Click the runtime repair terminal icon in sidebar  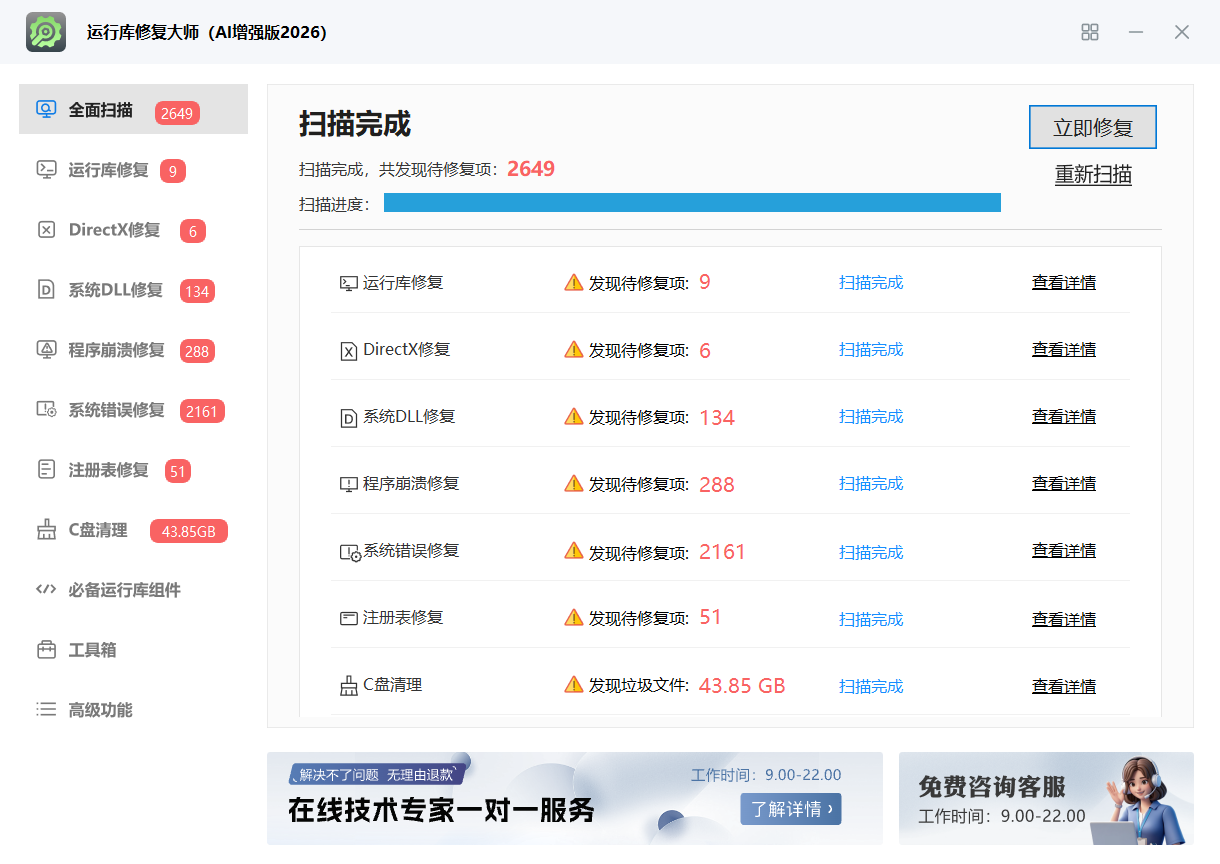point(46,170)
